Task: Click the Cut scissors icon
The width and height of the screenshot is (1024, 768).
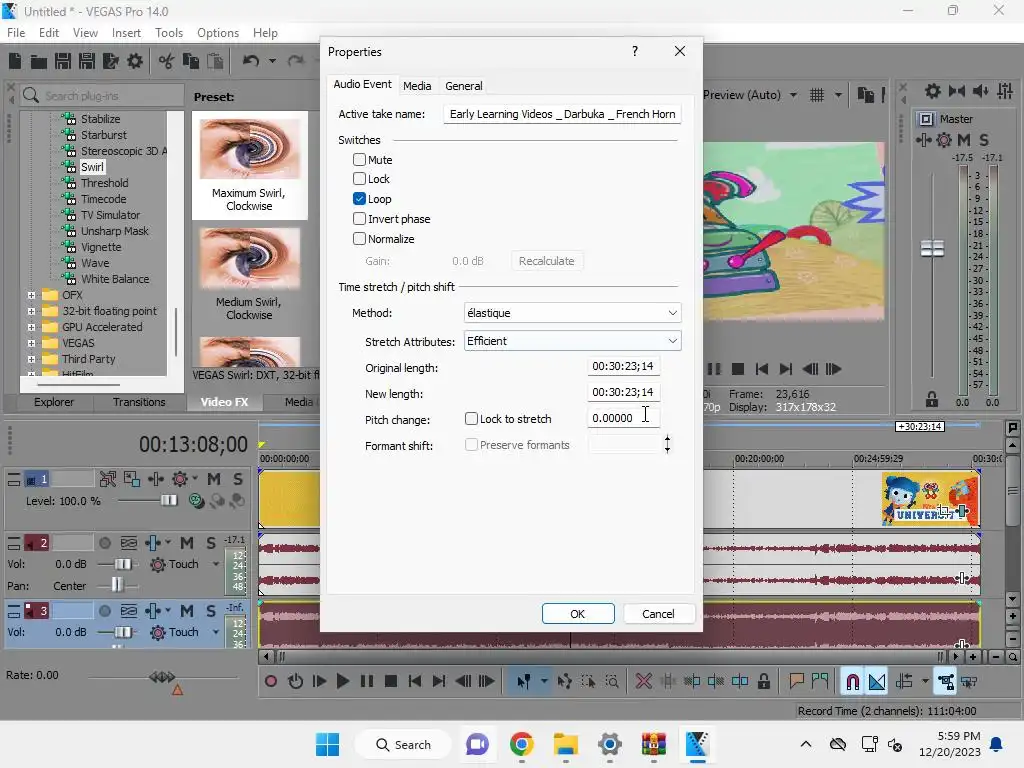Action: (166, 61)
